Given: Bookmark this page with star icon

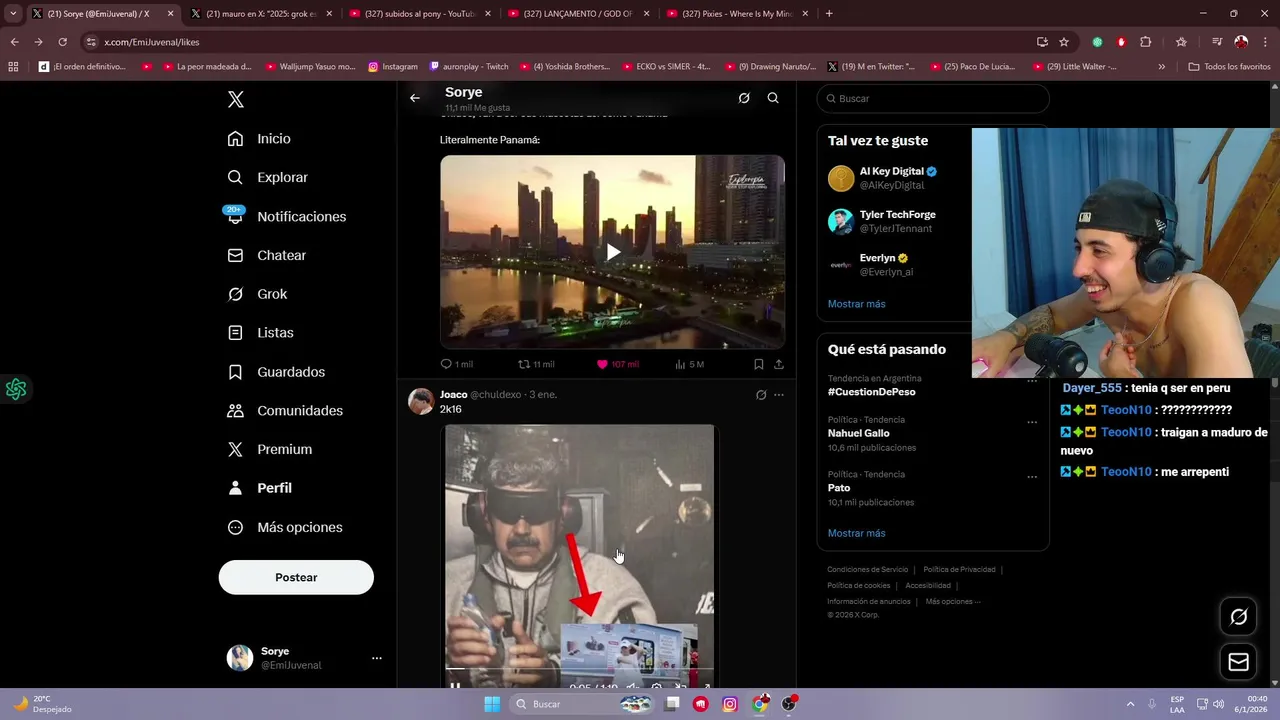Looking at the screenshot, I should pyautogui.click(x=1064, y=42).
